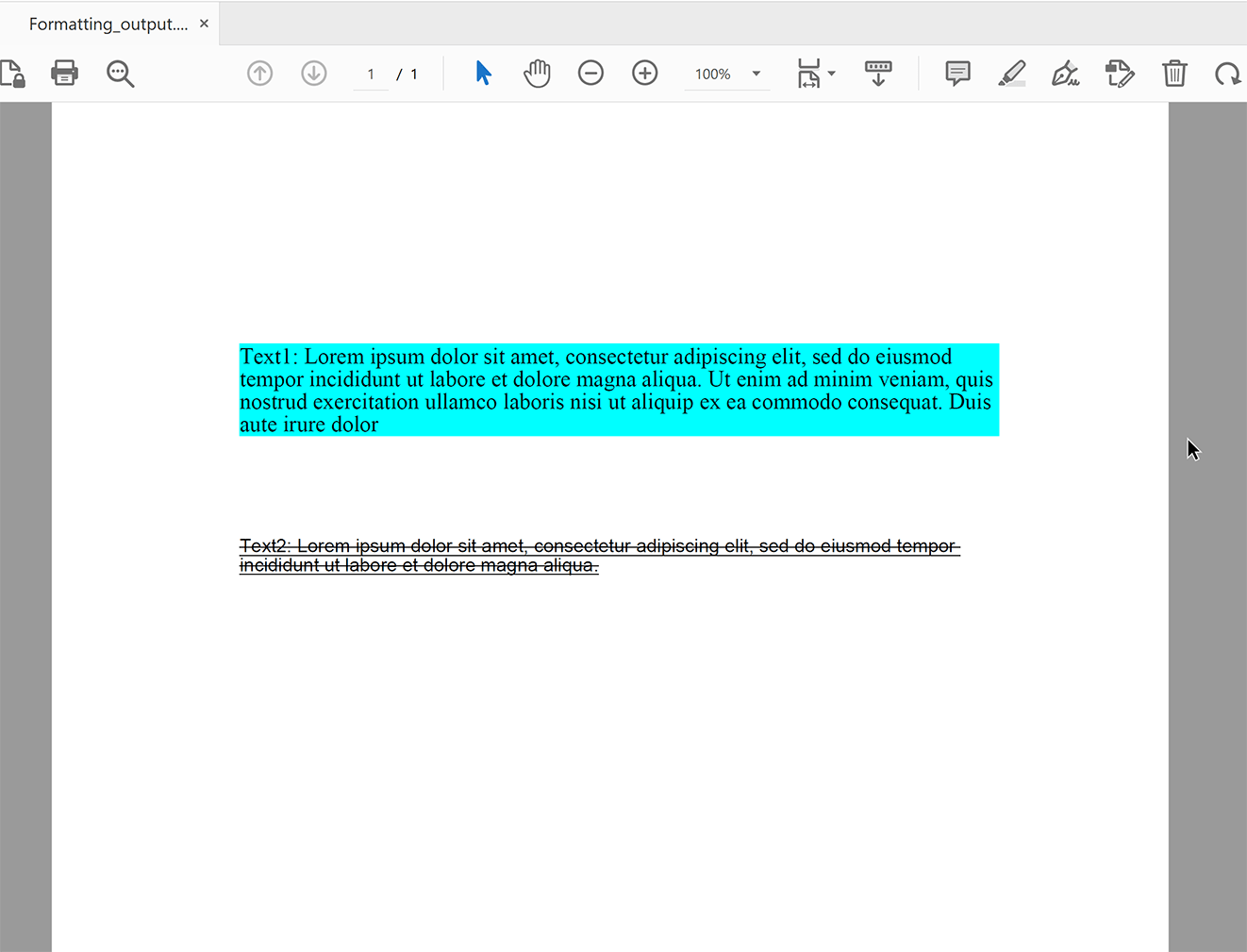This screenshot has width=1247, height=952.
Task: Select the Hand pan tool
Action: (x=537, y=73)
